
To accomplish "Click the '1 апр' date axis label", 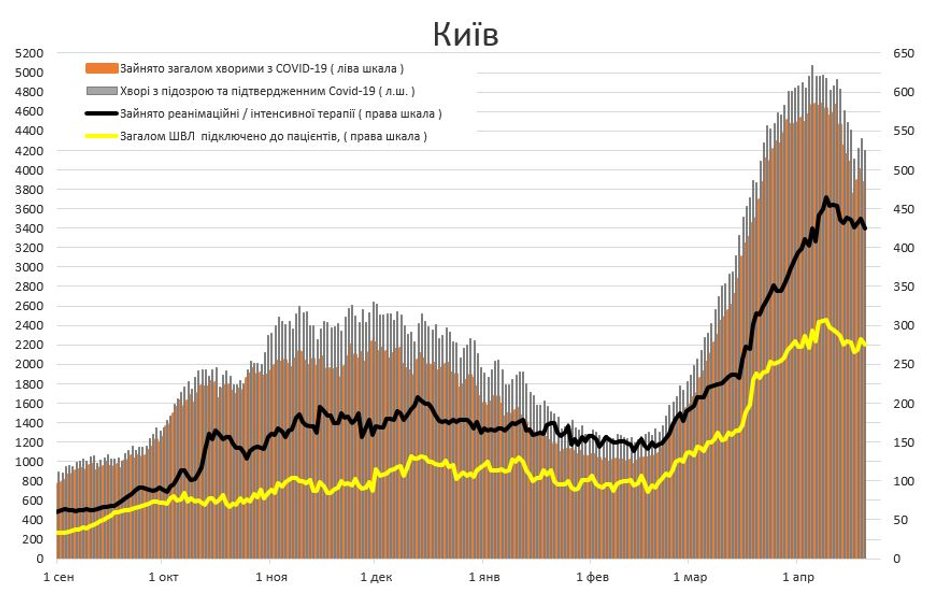I will pyautogui.click(x=797, y=578).
